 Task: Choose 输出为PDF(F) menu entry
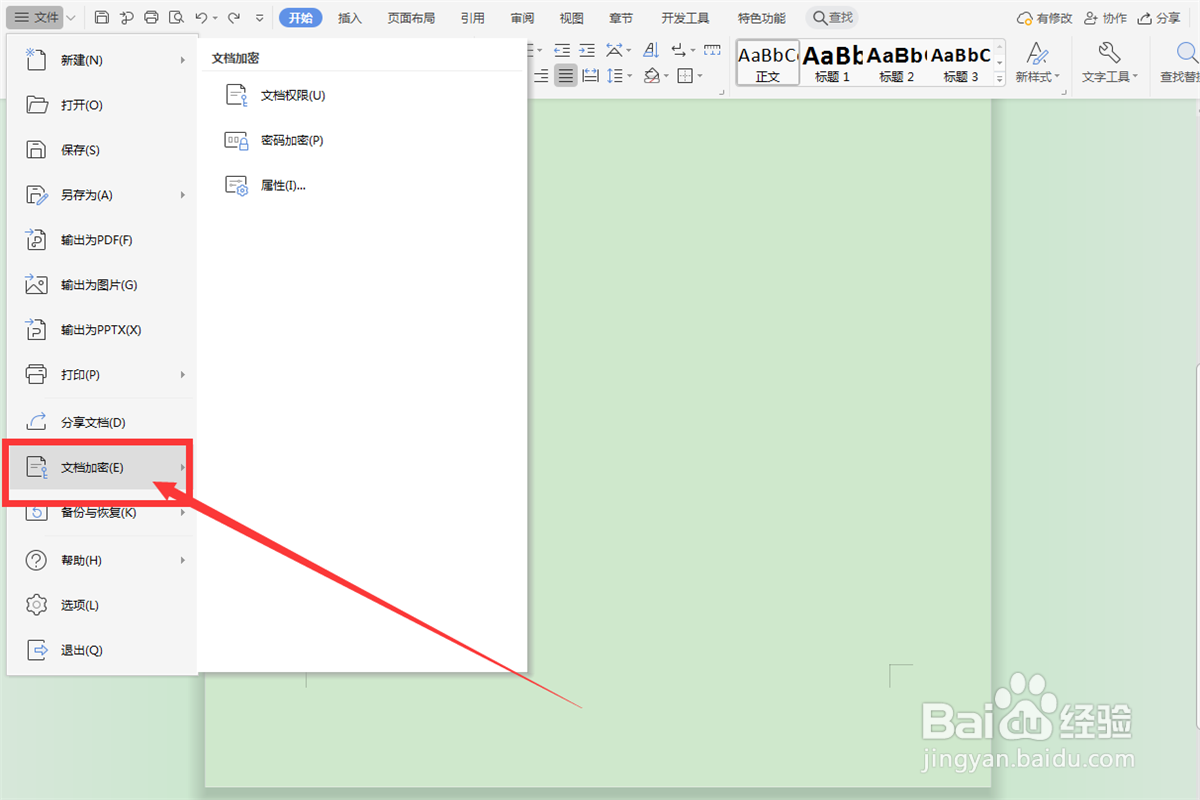(x=102, y=240)
